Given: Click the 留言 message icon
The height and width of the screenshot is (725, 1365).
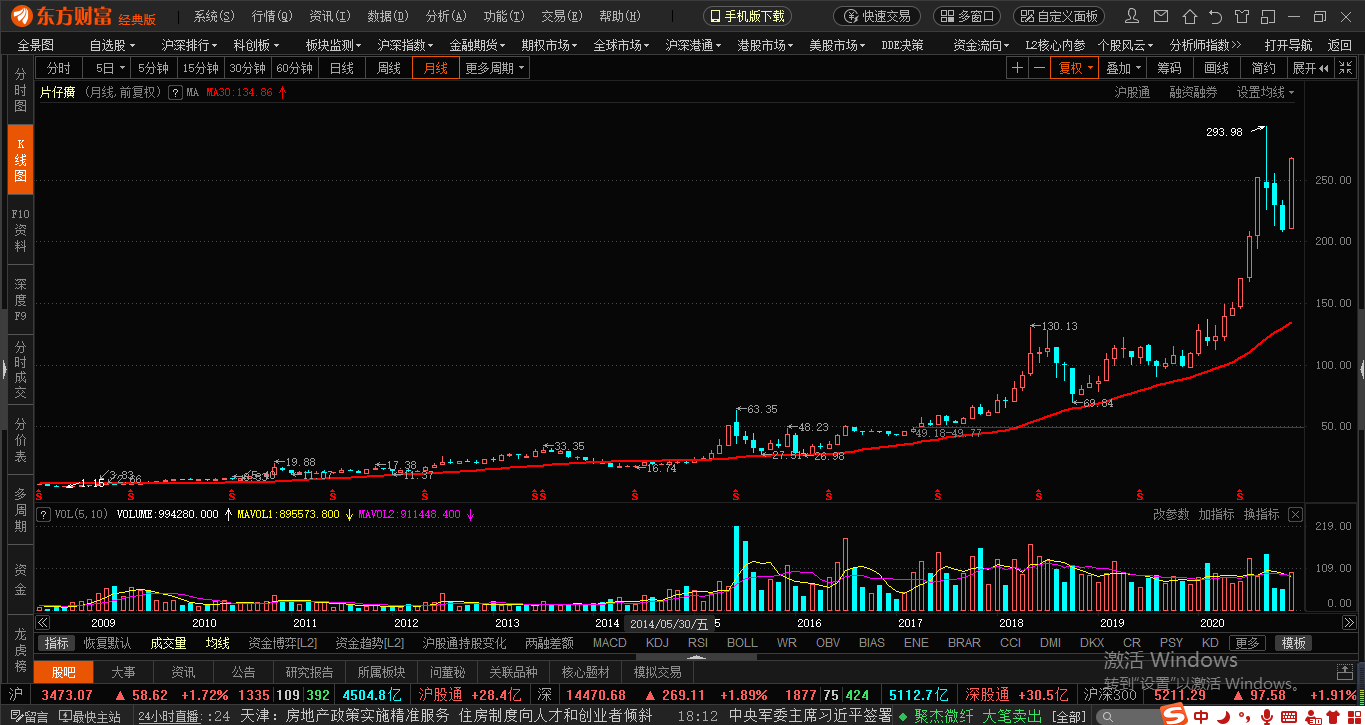Looking at the screenshot, I should [x=29, y=717].
